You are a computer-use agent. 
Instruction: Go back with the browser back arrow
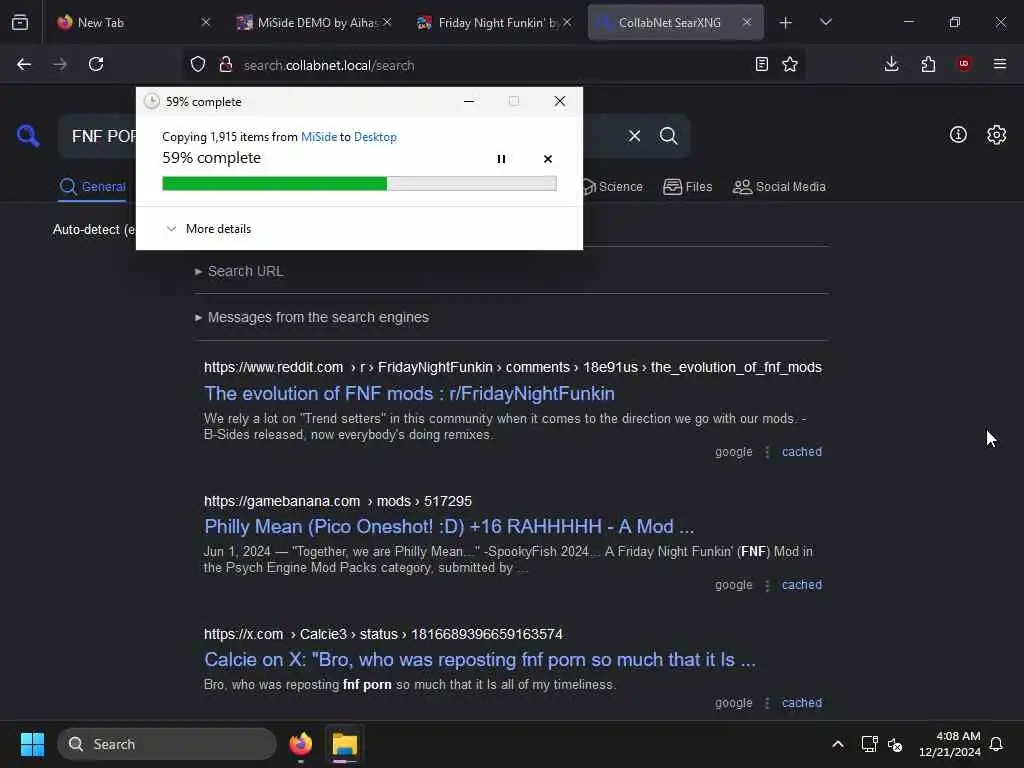24,64
